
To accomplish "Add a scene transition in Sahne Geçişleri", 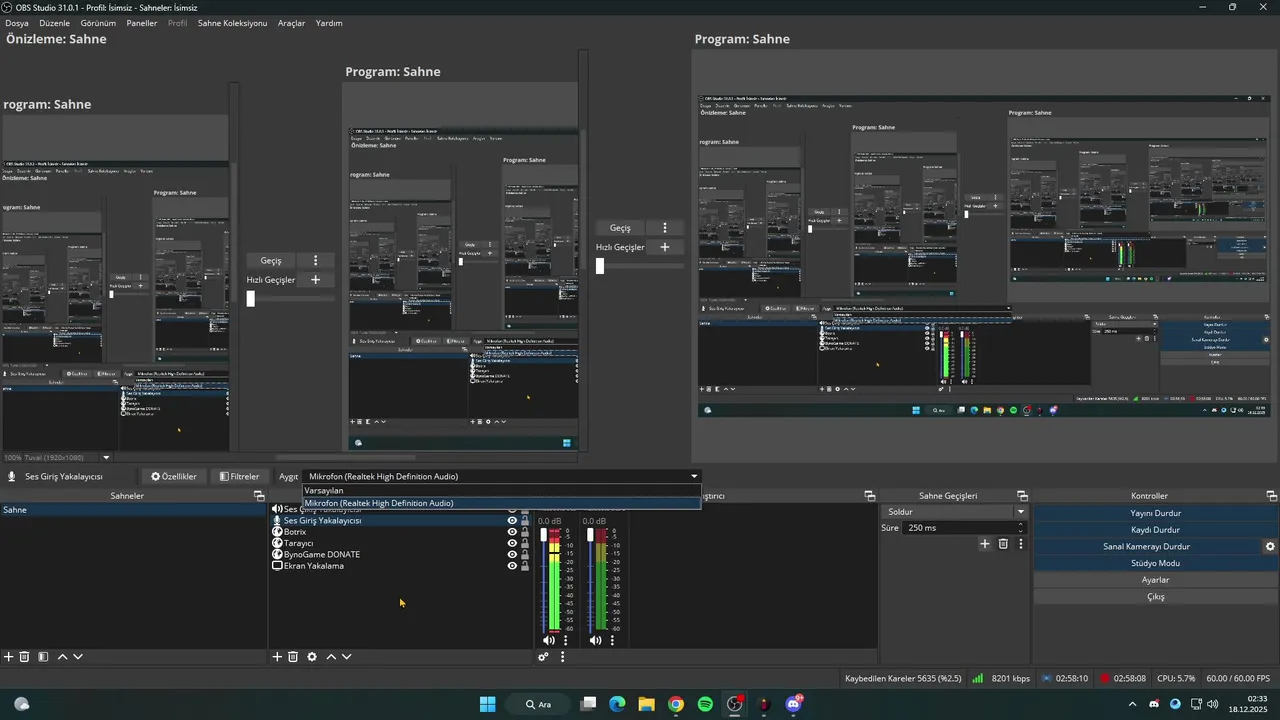I will (985, 544).
